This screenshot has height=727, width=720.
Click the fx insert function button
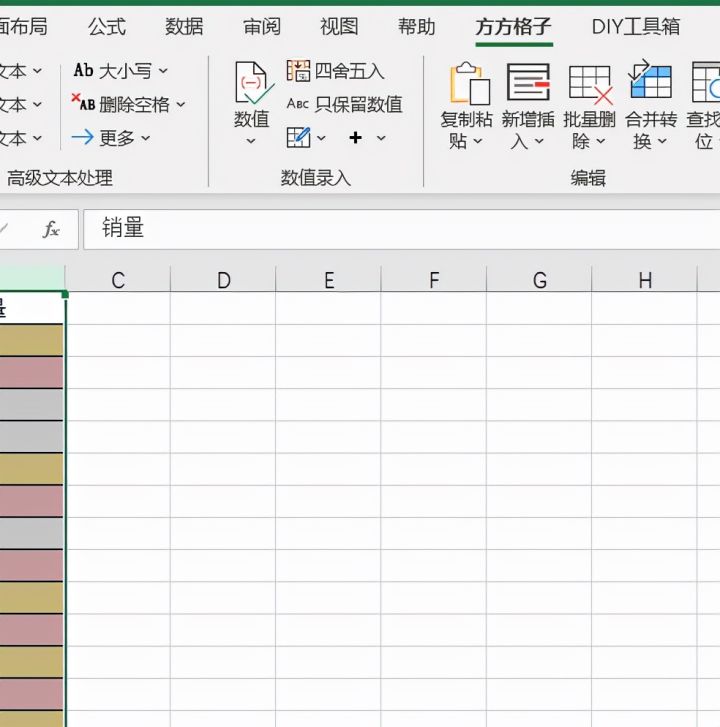(x=51, y=229)
